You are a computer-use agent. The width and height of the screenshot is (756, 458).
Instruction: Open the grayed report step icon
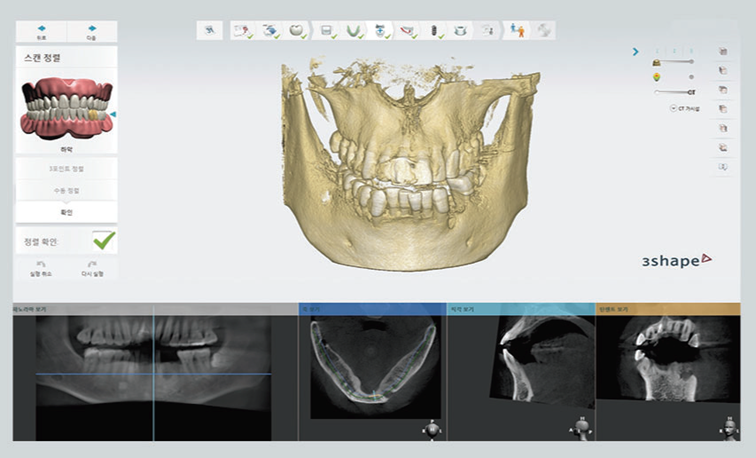pyautogui.click(x=487, y=31)
